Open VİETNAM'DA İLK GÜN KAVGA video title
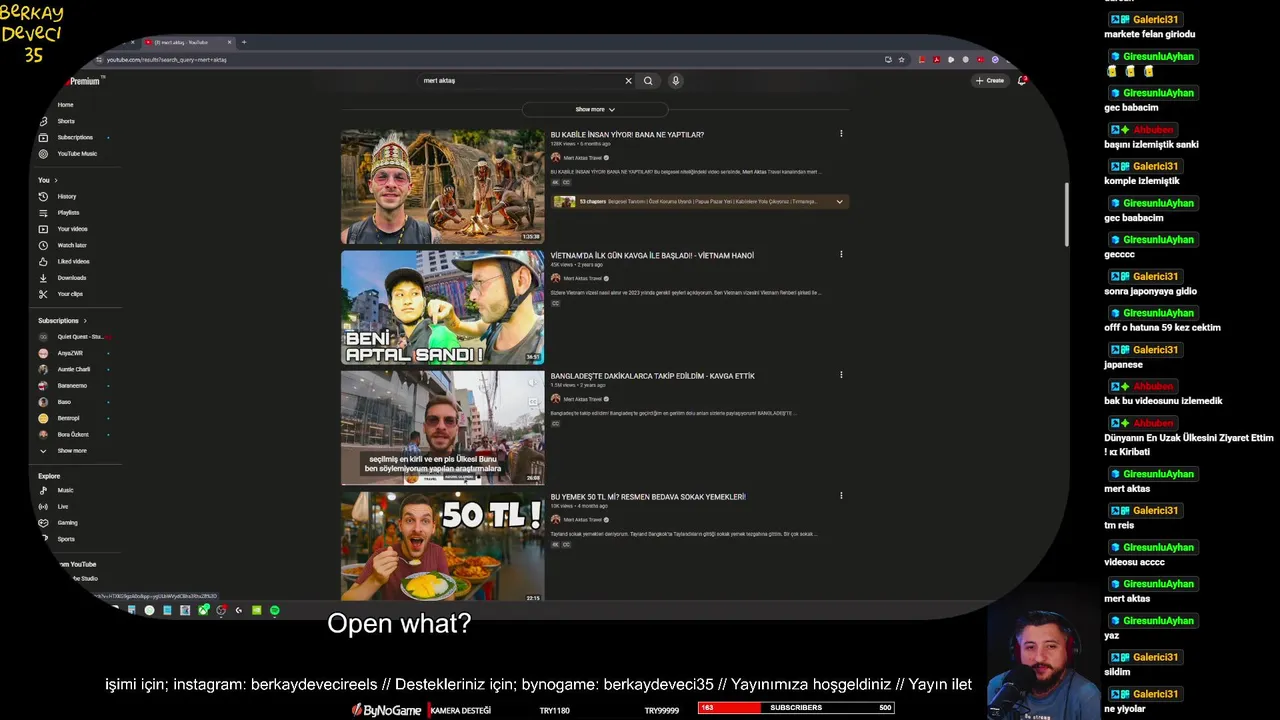Screen dimensions: 1280x720 click(x=652, y=255)
